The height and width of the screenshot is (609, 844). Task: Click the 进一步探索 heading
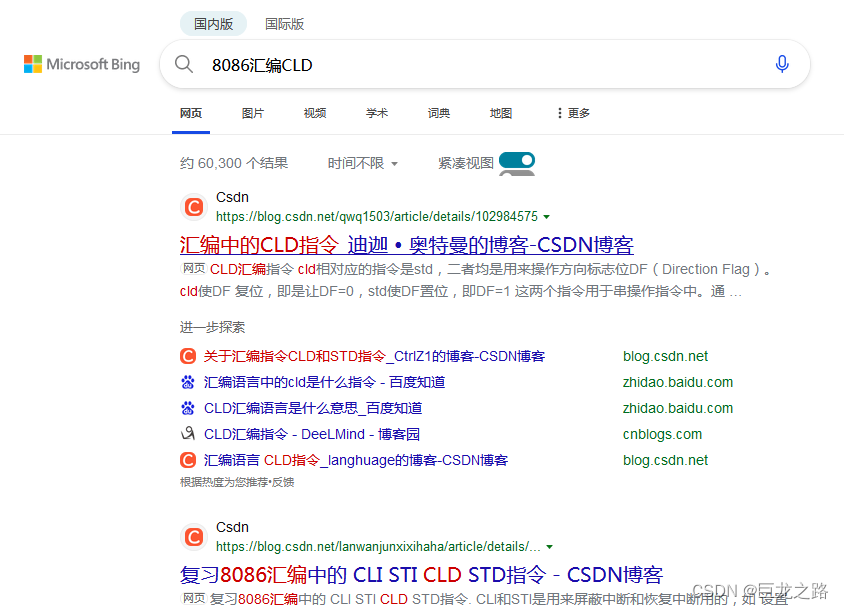pos(212,327)
